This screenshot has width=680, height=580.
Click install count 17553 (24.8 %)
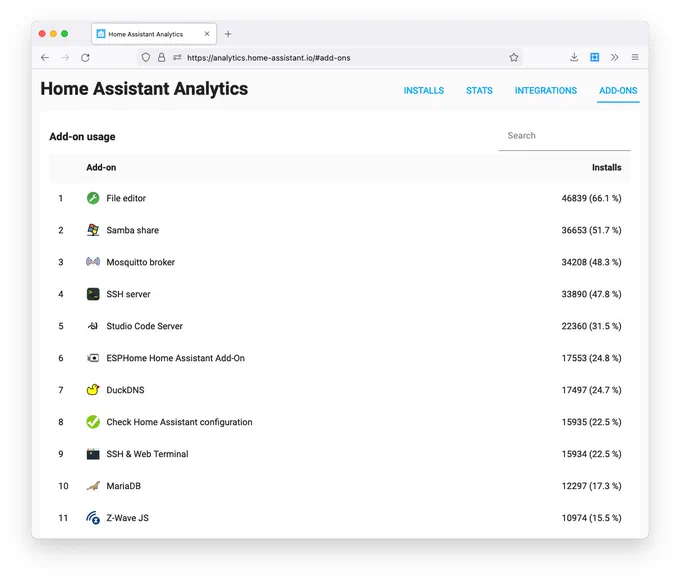591,358
